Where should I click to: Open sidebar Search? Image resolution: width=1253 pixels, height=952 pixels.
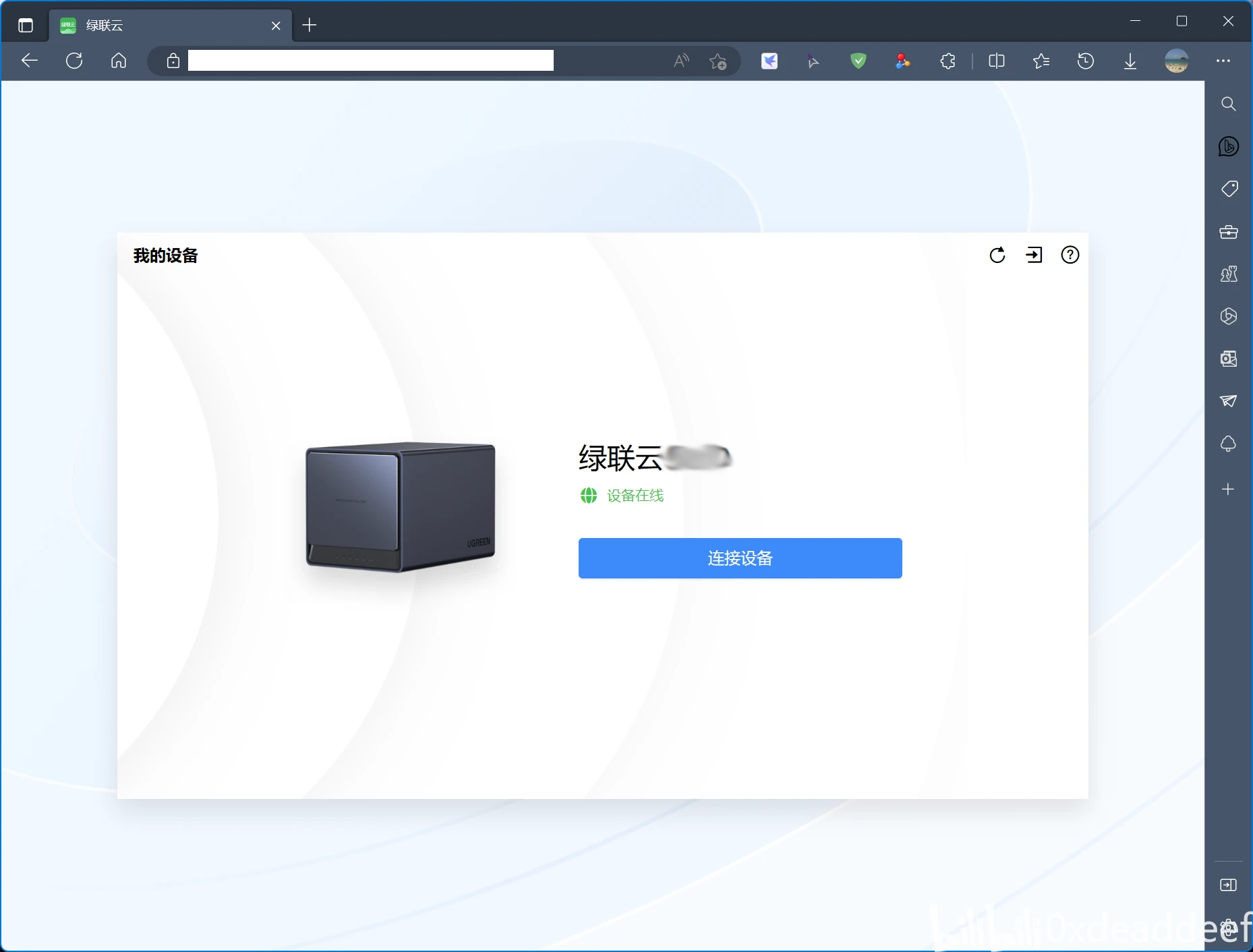pyautogui.click(x=1229, y=104)
